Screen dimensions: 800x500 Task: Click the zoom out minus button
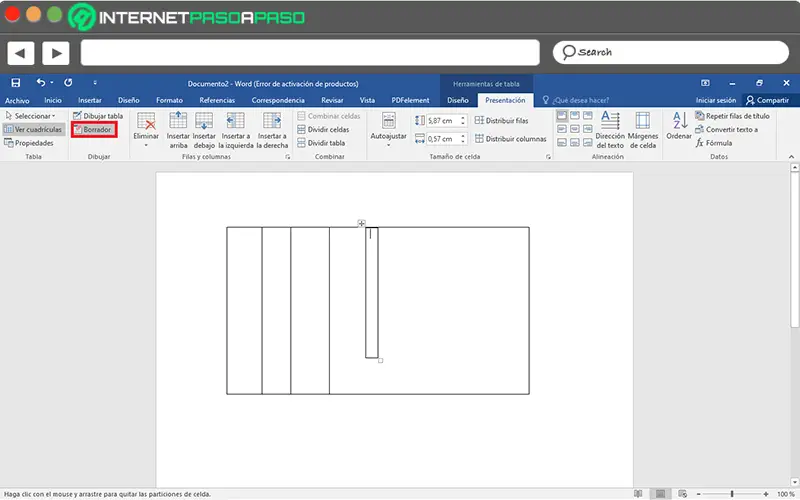point(698,494)
